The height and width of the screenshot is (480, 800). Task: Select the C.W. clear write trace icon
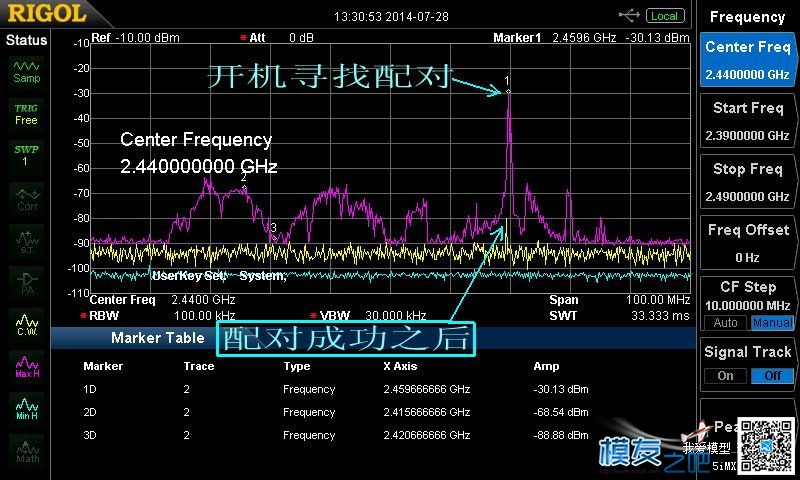pyautogui.click(x=27, y=325)
